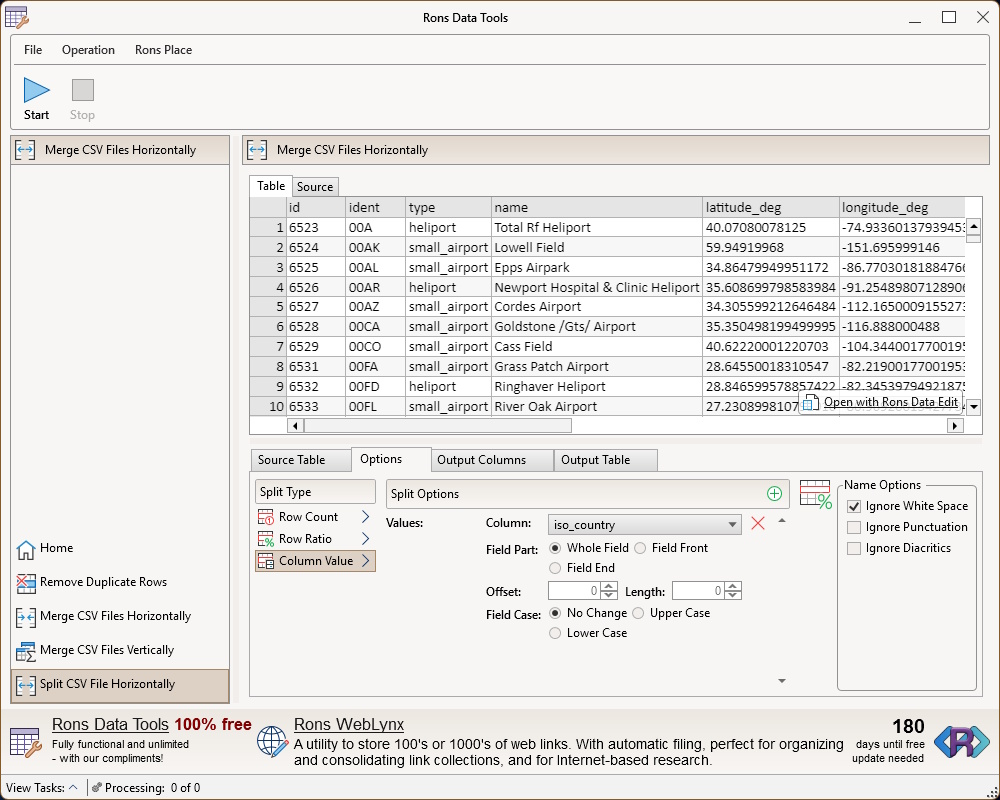
Task: Click the Home house icon in sidebar
Action: click(x=26, y=549)
